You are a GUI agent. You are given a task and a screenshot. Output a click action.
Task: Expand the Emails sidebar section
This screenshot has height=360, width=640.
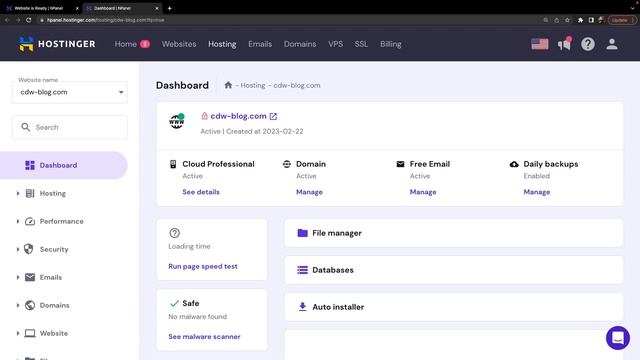coord(18,277)
